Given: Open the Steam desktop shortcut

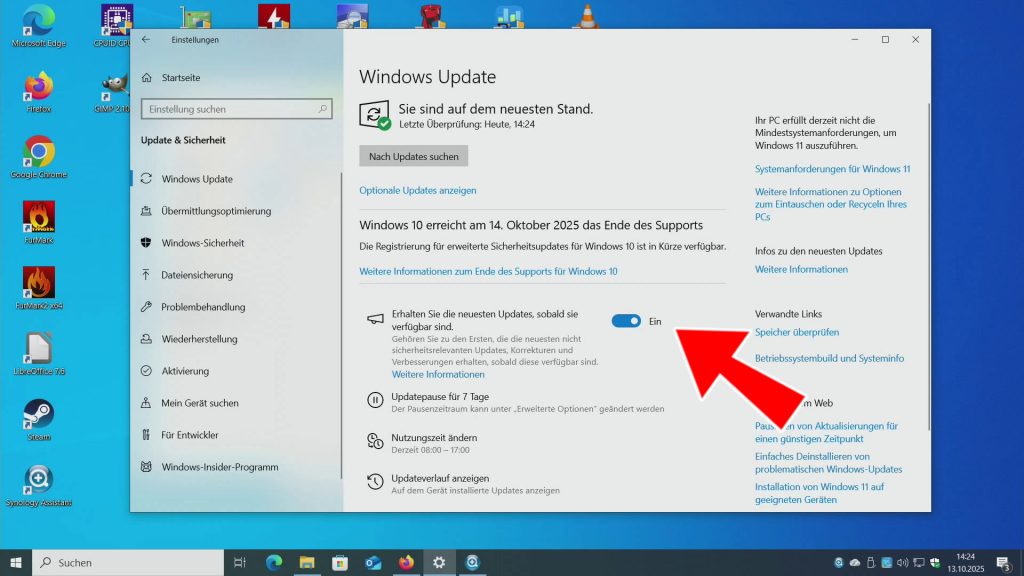Looking at the screenshot, I should pos(39,416).
